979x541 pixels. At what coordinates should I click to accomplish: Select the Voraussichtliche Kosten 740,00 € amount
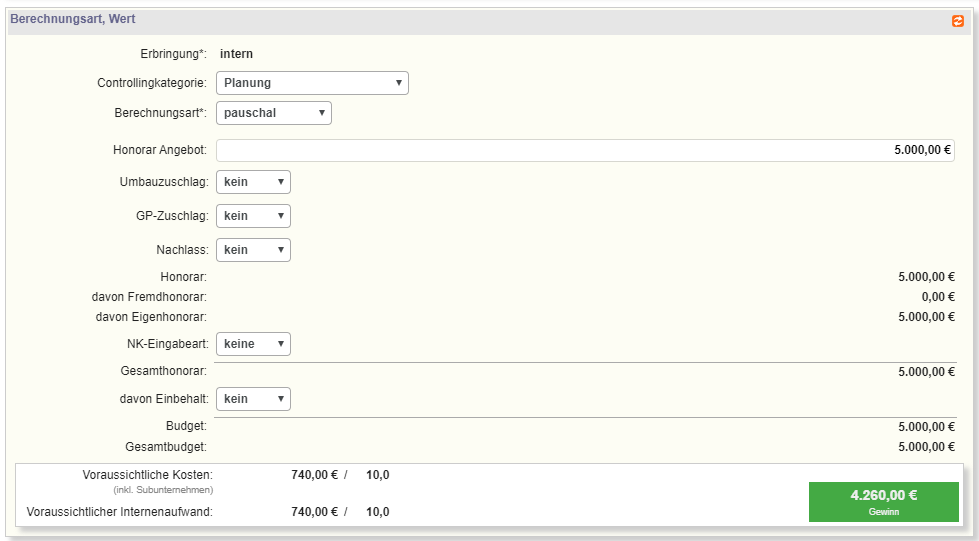click(x=313, y=475)
